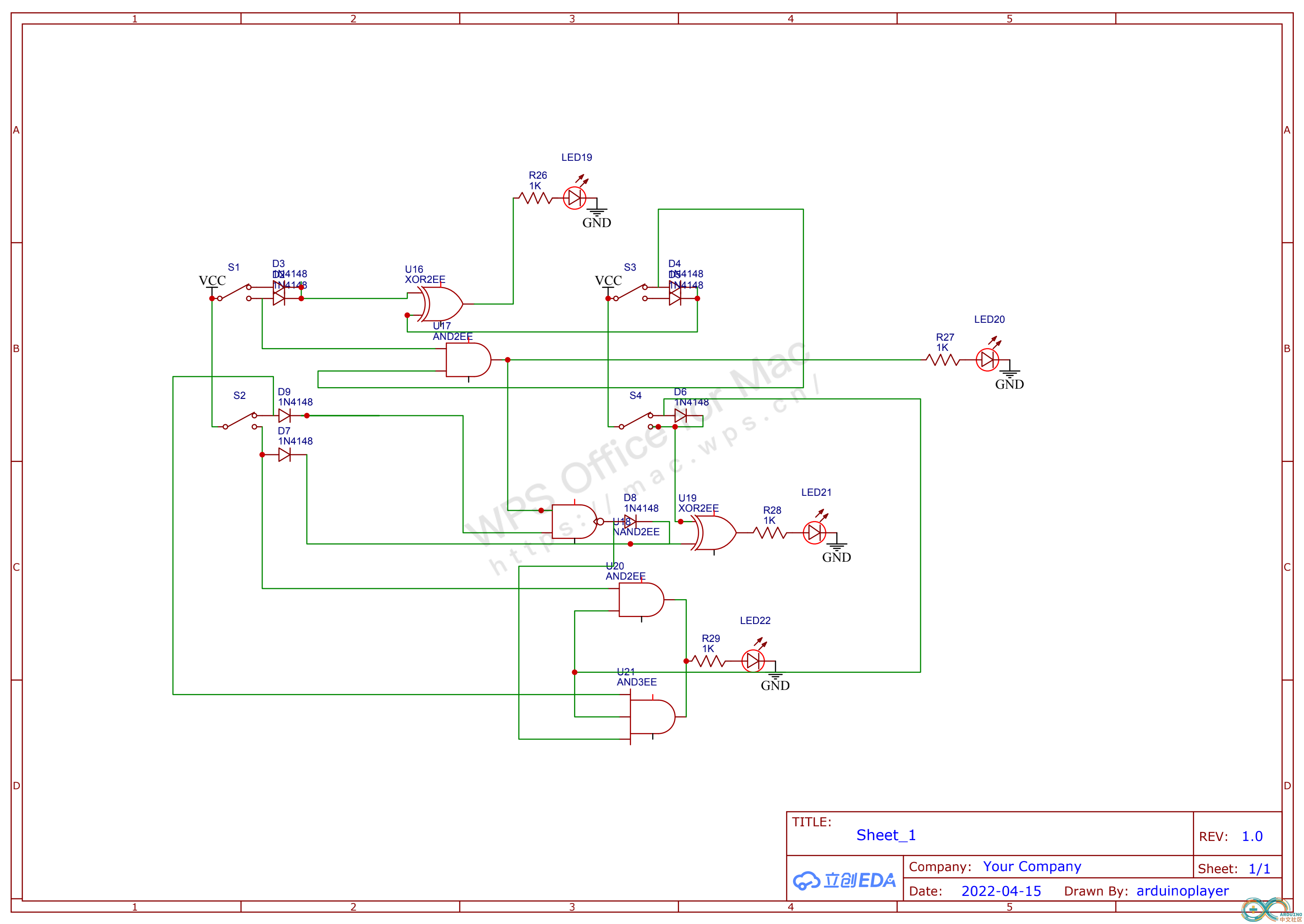Click the arduinoplayer author name

1182,891
